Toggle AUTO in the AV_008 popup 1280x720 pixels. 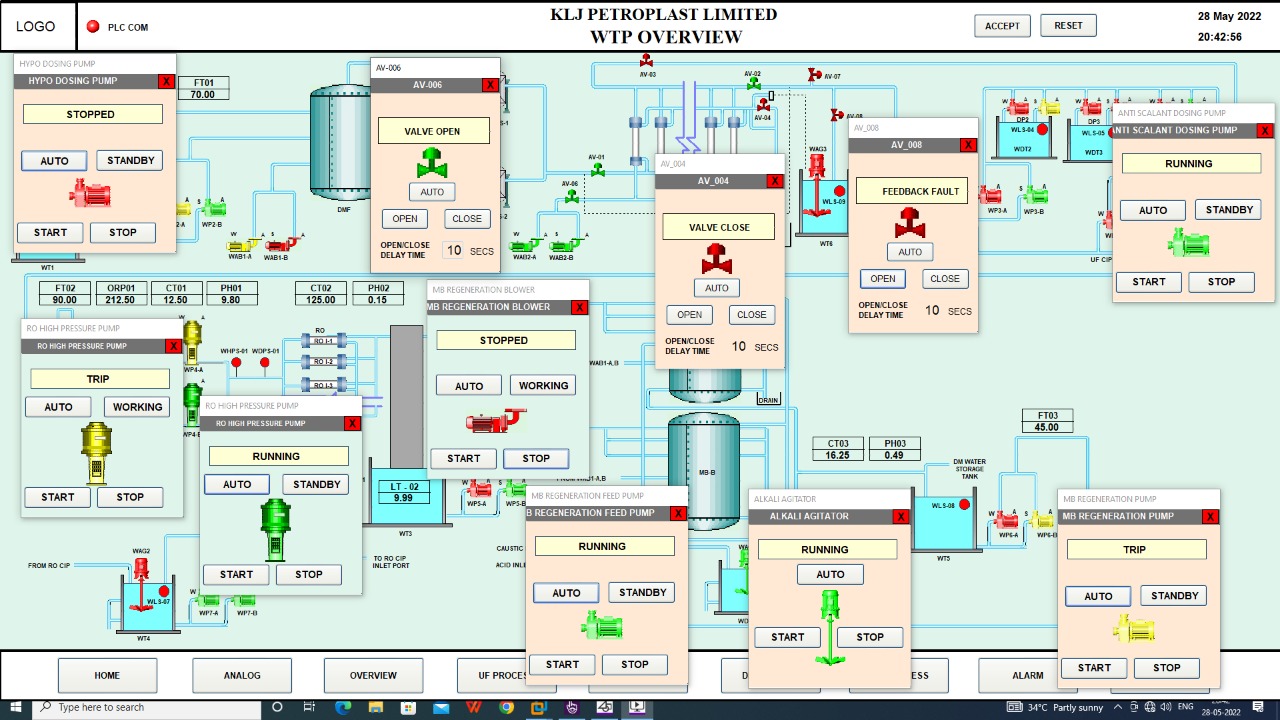[x=910, y=252]
